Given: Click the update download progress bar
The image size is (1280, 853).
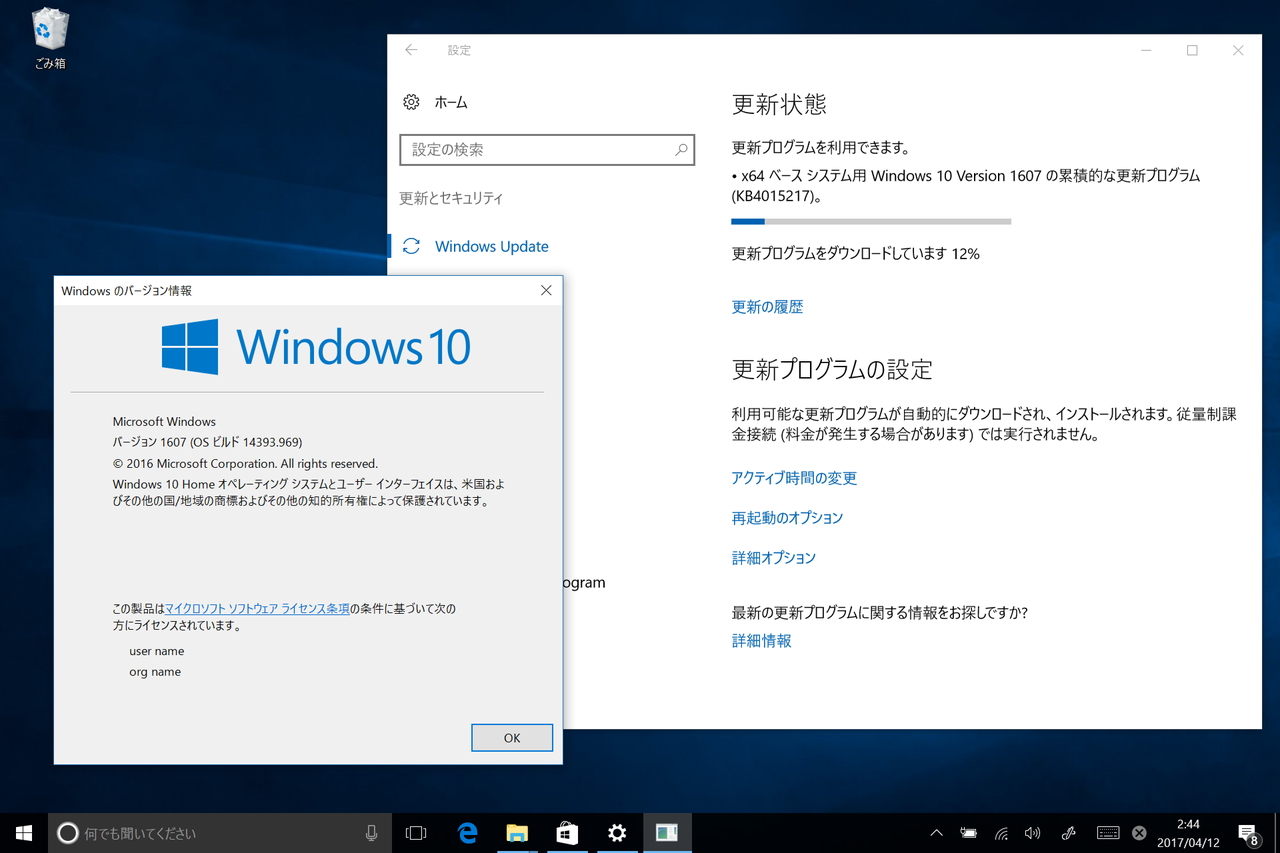Looking at the screenshot, I should coord(870,221).
